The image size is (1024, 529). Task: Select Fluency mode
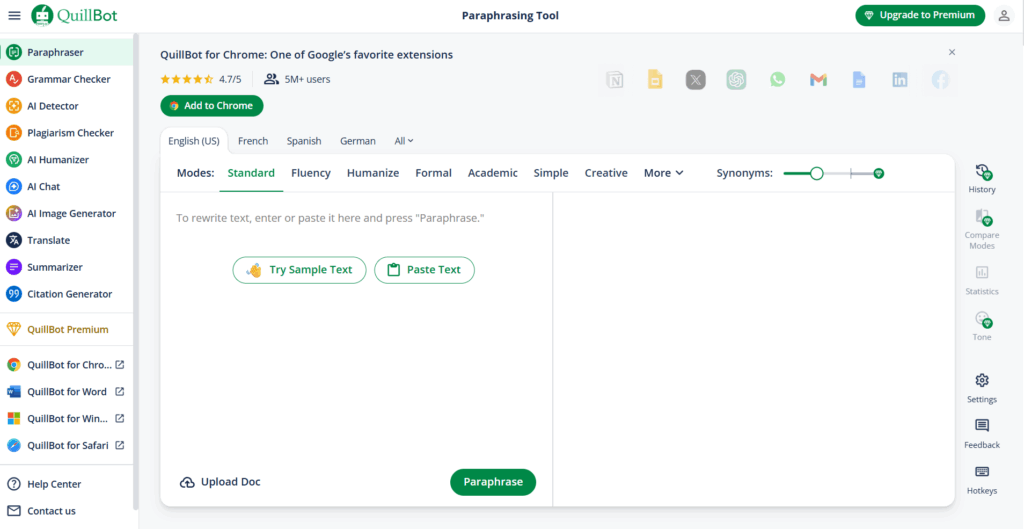(x=311, y=173)
